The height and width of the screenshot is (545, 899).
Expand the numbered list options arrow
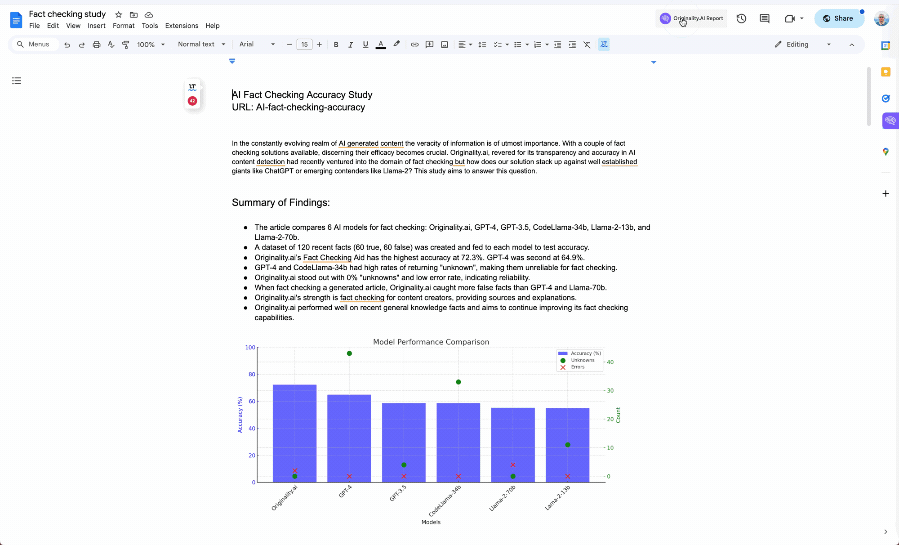[547, 45]
